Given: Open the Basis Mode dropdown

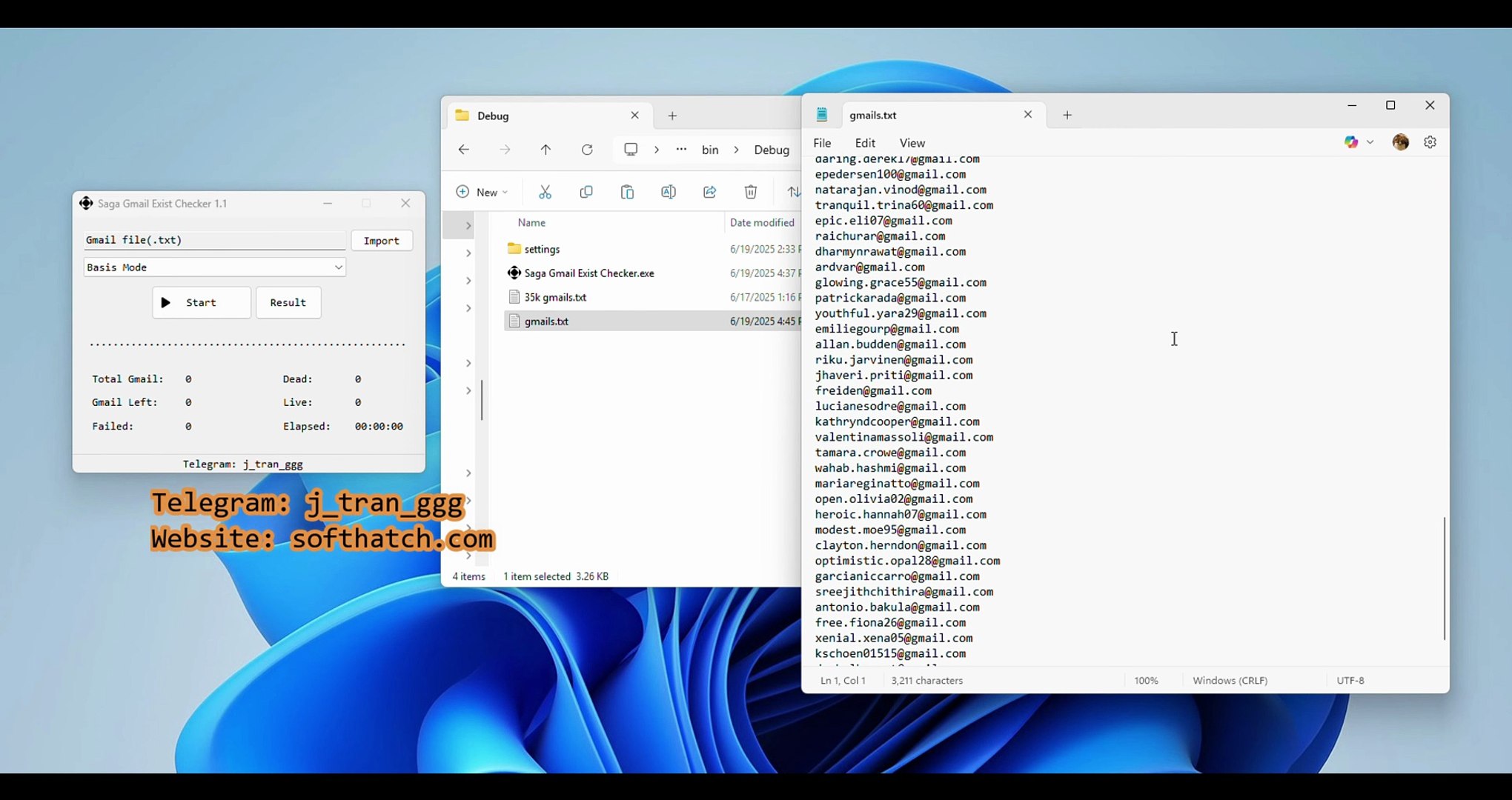Looking at the screenshot, I should point(214,267).
